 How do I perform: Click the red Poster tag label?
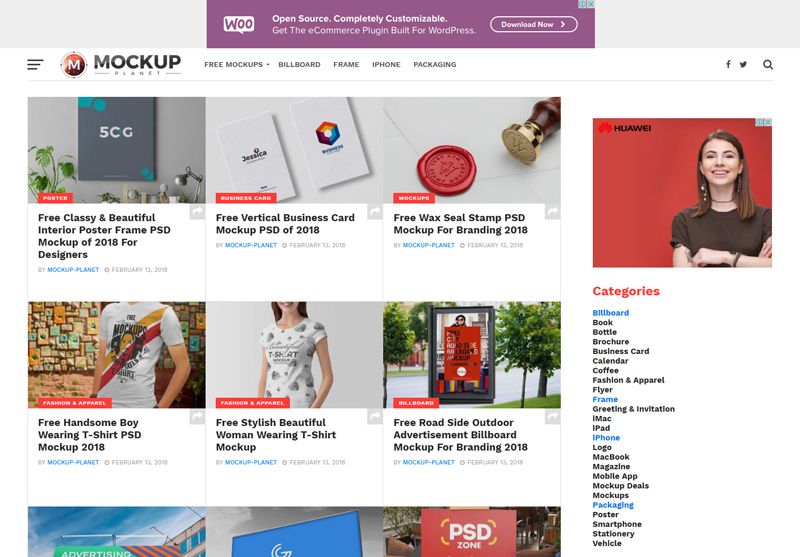click(x=56, y=198)
